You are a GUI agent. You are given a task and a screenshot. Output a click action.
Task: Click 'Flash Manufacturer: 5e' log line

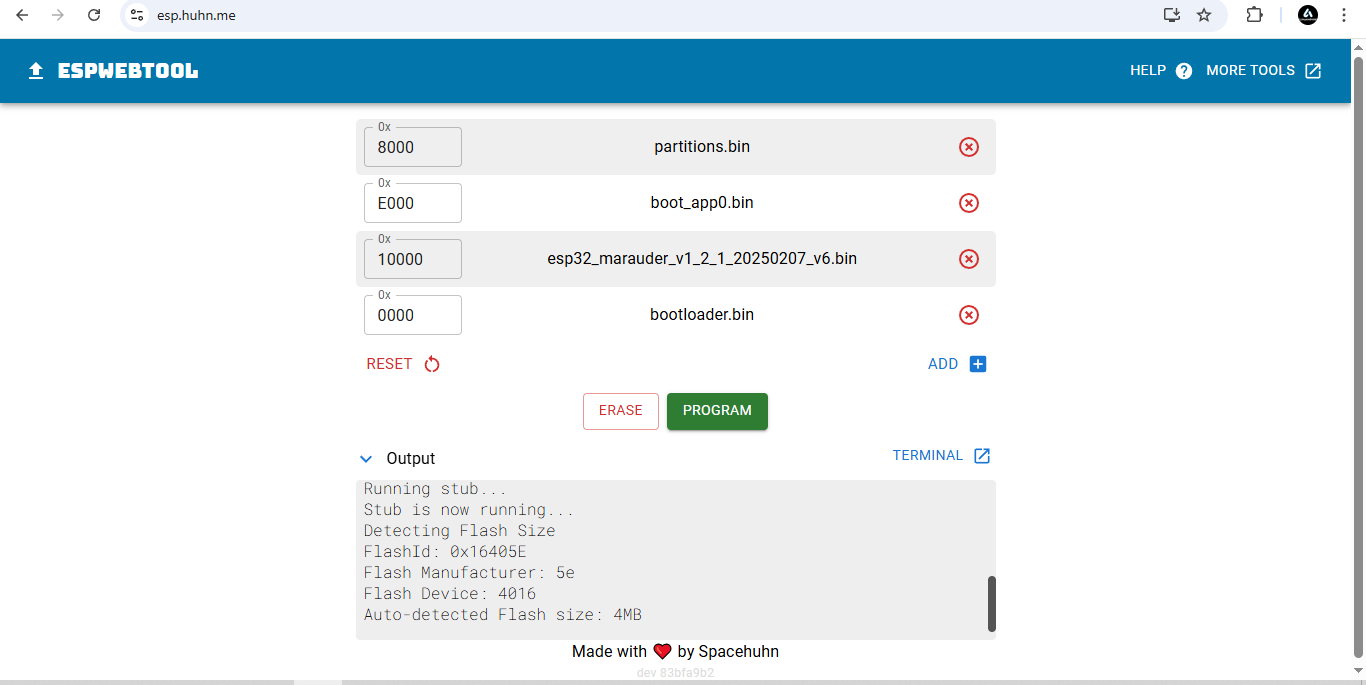[x=469, y=573]
